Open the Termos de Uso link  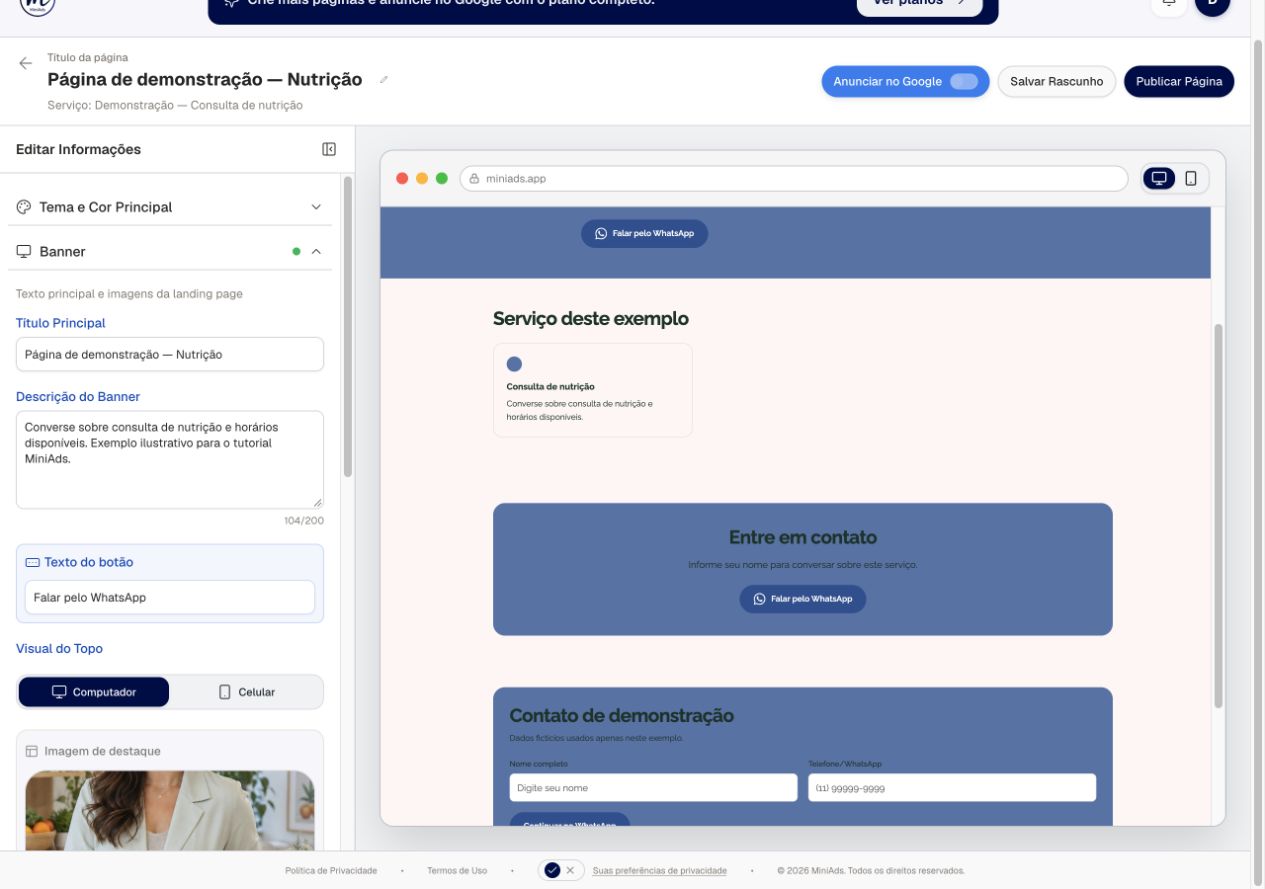tap(457, 871)
